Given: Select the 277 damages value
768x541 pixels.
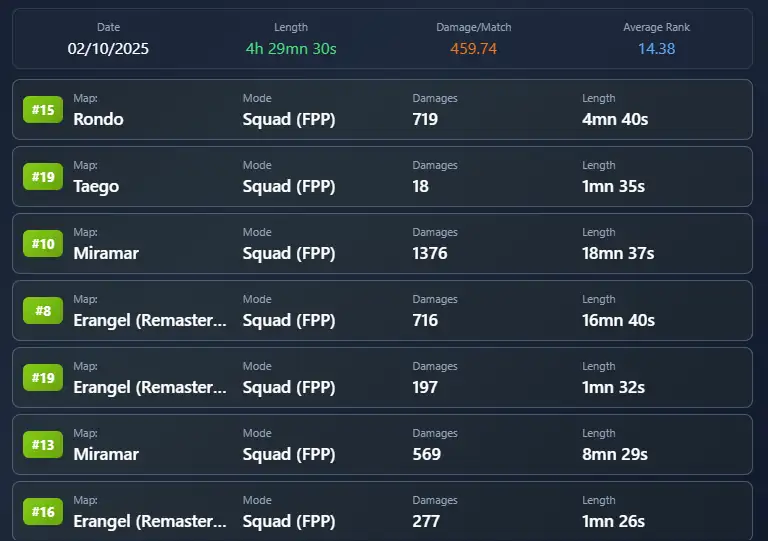Looking at the screenshot, I should pyautogui.click(x=425, y=521).
